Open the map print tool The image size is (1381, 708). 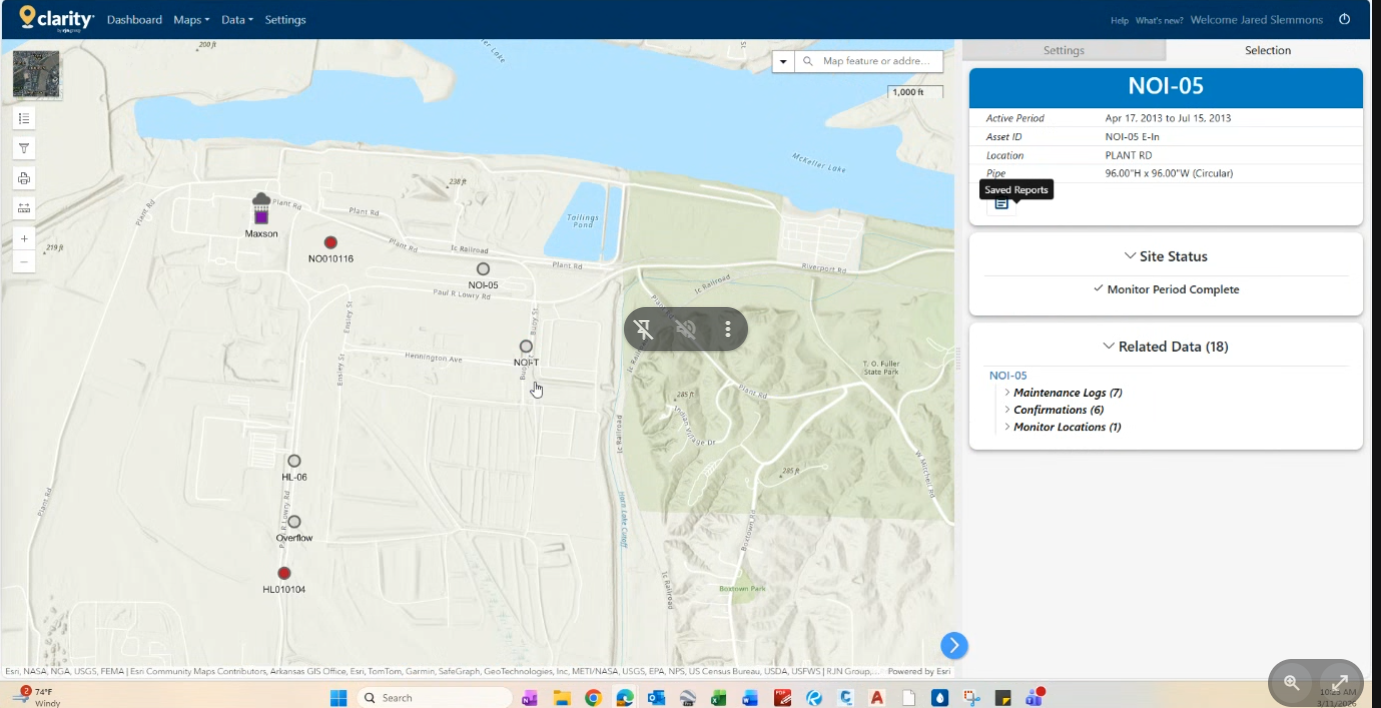24,178
